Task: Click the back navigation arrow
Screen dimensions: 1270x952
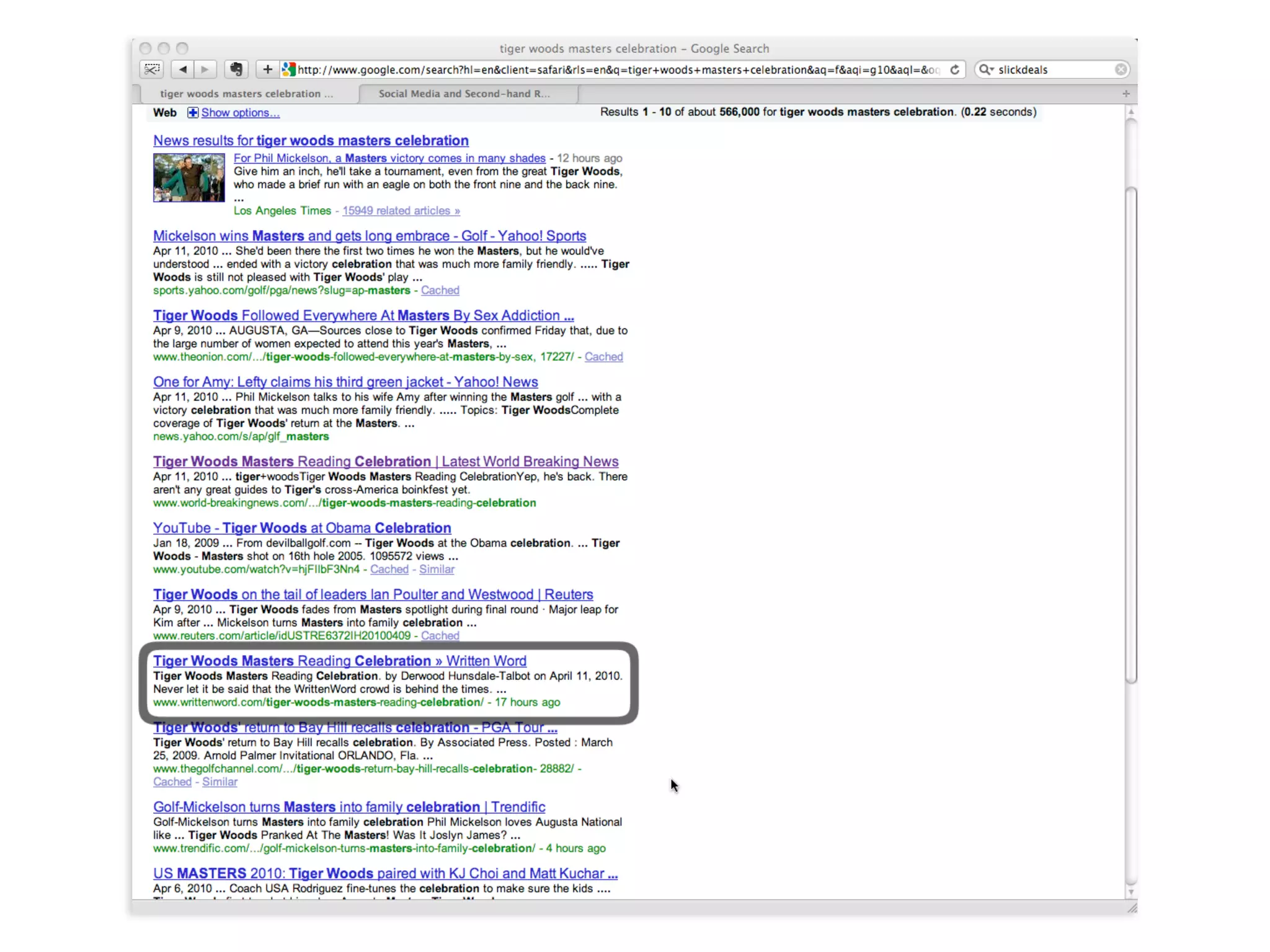Action: [182, 69]
